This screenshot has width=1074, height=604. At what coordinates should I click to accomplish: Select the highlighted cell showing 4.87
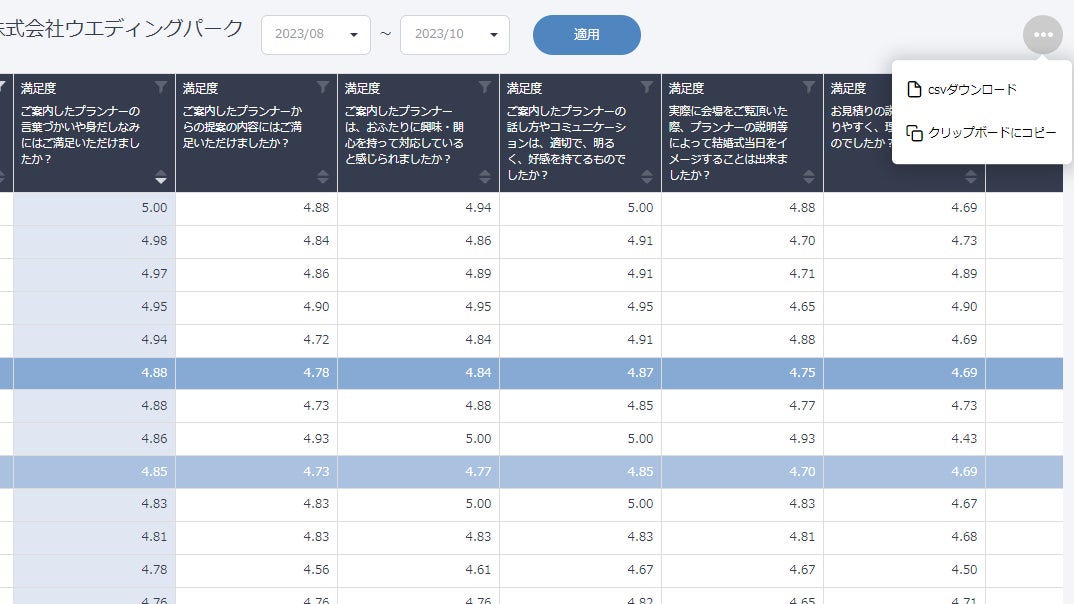(580, 373)
